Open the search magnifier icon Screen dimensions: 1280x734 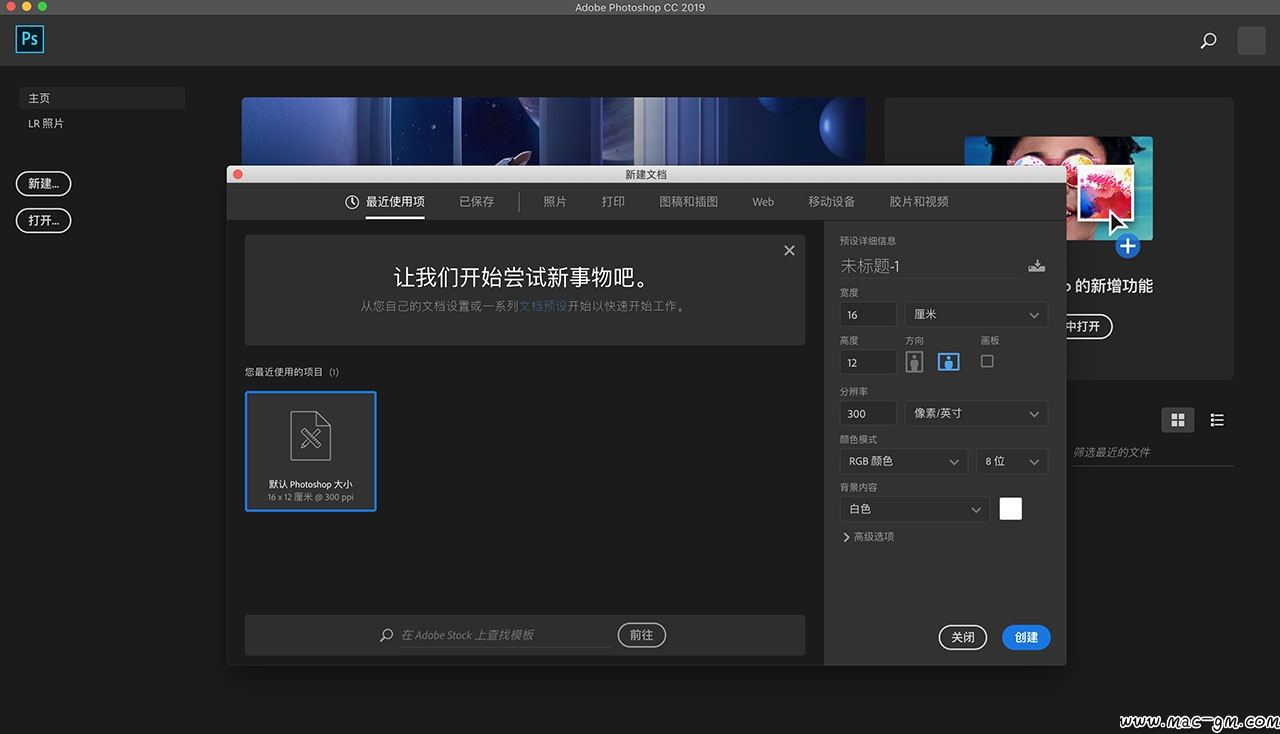pos(1208,41)
